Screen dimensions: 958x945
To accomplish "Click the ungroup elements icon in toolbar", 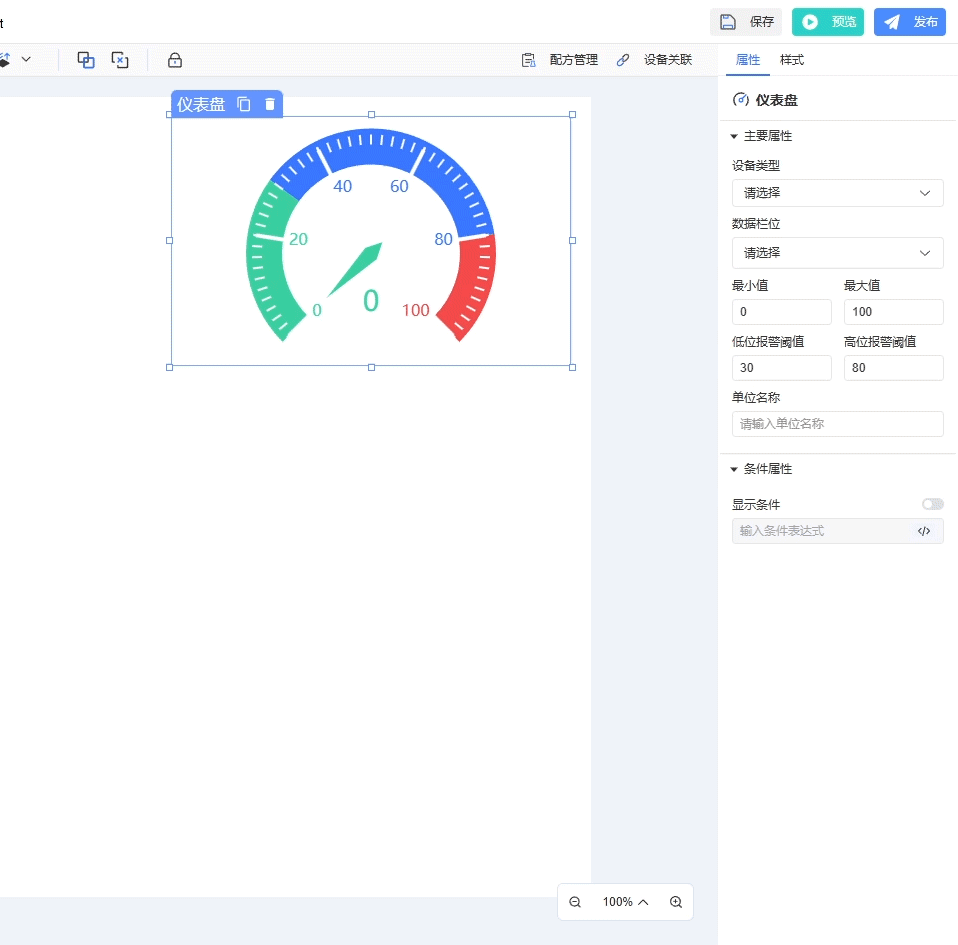I will [x=120, y=60].
